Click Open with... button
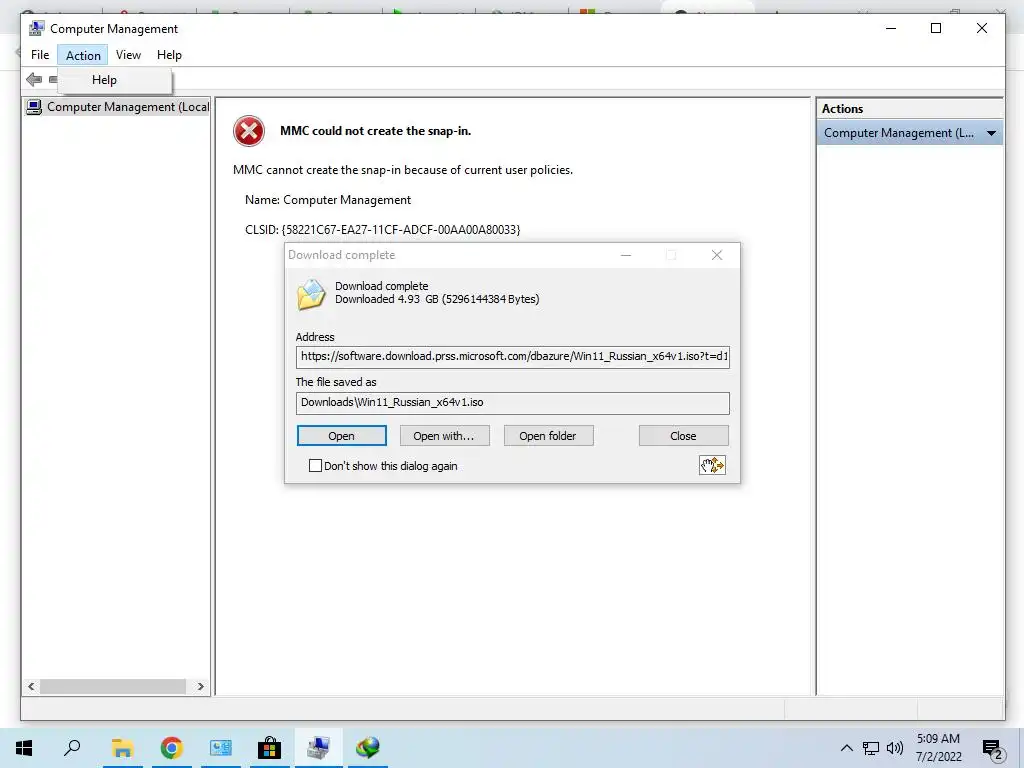Viewport: 1024px width, 768px height. pos(444,436)
